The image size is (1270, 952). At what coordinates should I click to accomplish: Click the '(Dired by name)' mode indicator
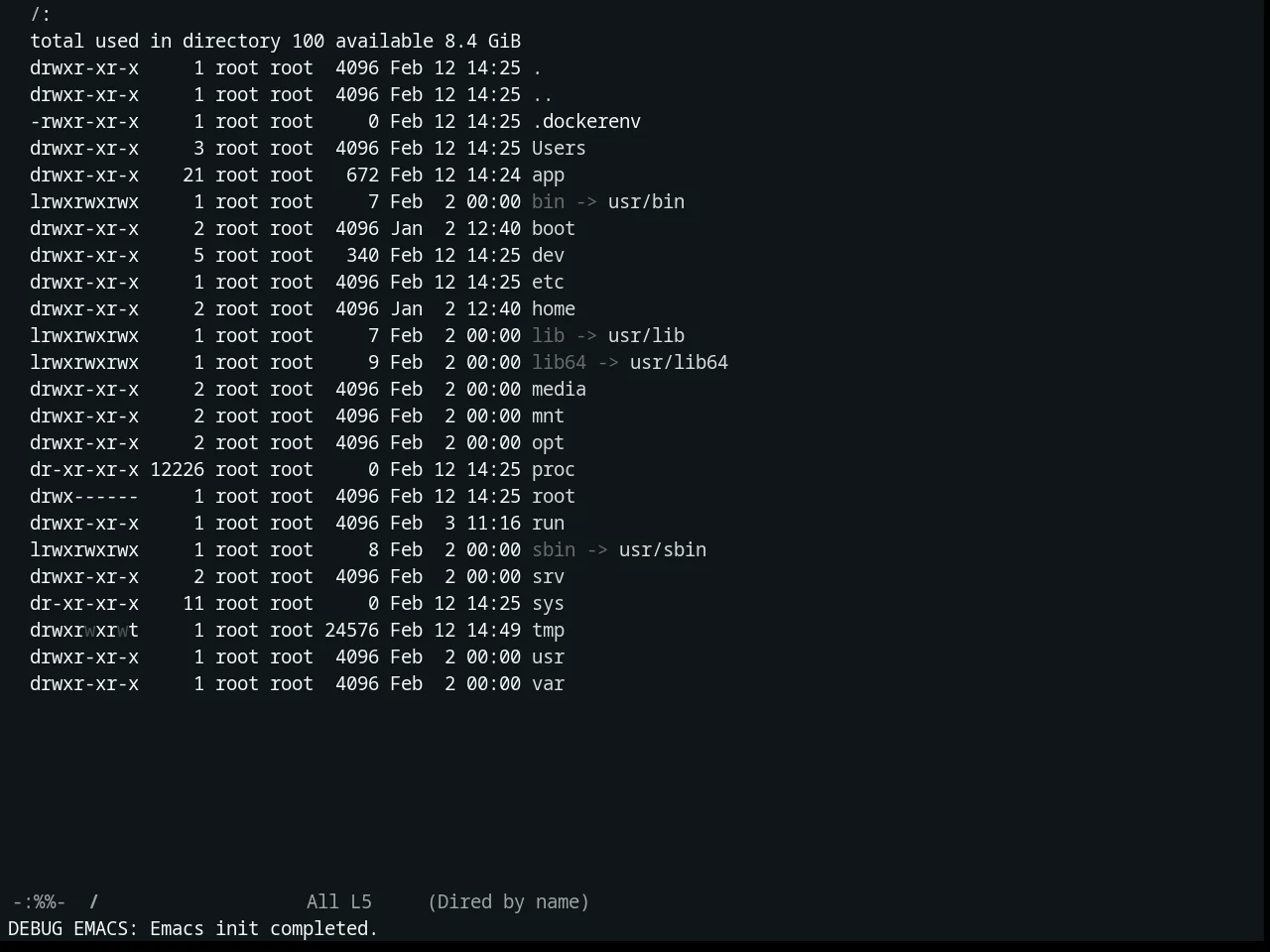coord(508,901)
